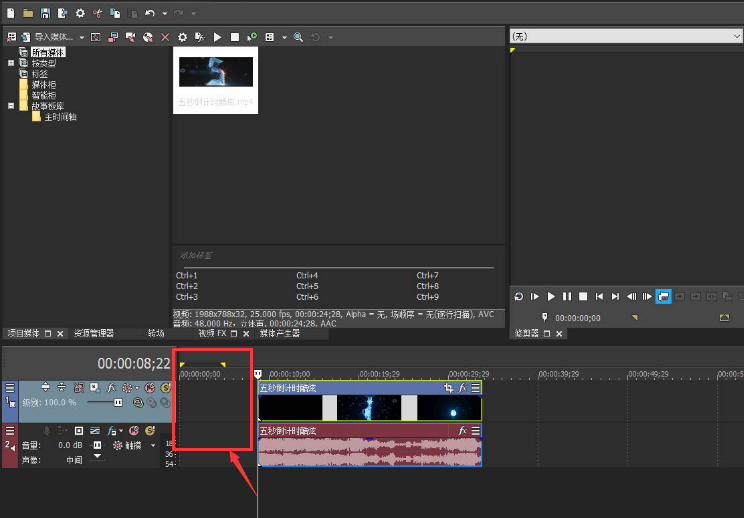Switch to the 视频 FX tab
The height and width of the screenshot is (518, 744).
click(212, 333)
